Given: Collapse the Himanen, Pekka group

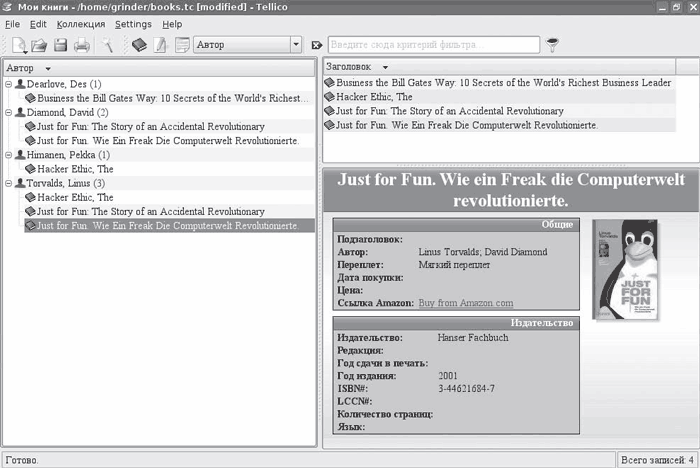Looking at the screenshot, I should point(8,156).
